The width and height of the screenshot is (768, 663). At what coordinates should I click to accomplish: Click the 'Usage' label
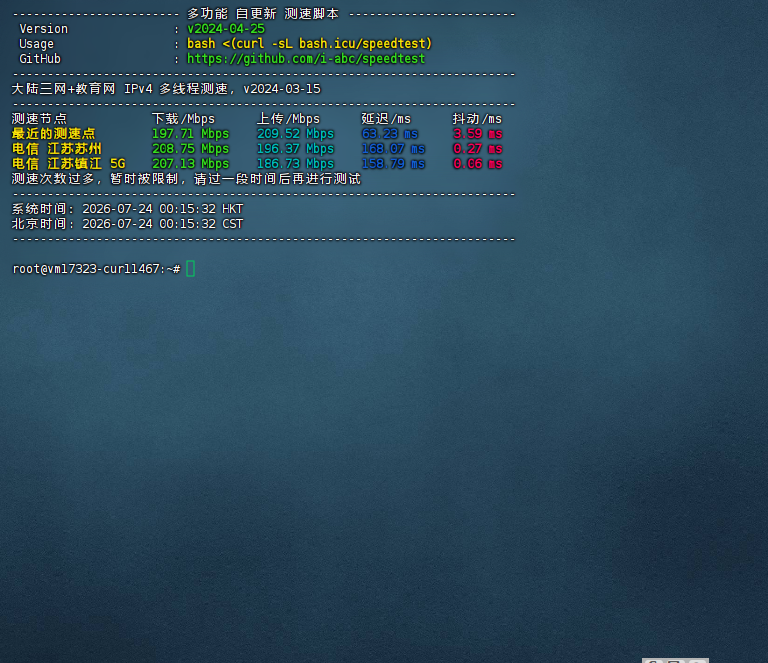pos(36,44)
